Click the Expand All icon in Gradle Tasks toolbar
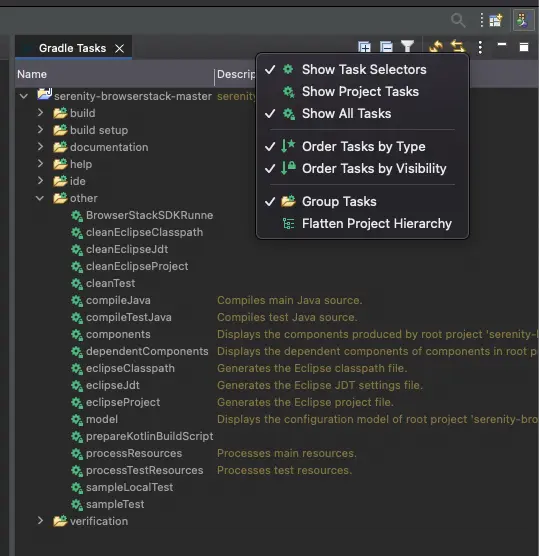The height and width of the screenshot is (556, 539). [364, 46]
